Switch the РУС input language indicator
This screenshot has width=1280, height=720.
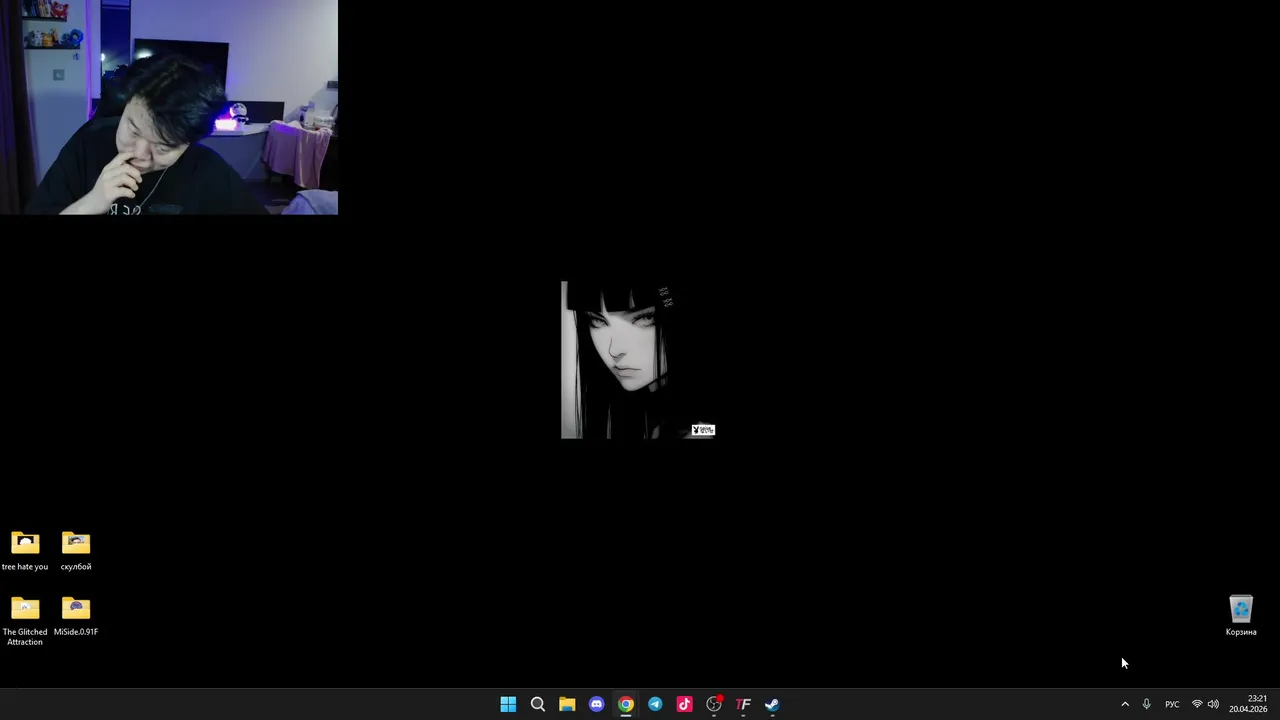pos(1172,704)
